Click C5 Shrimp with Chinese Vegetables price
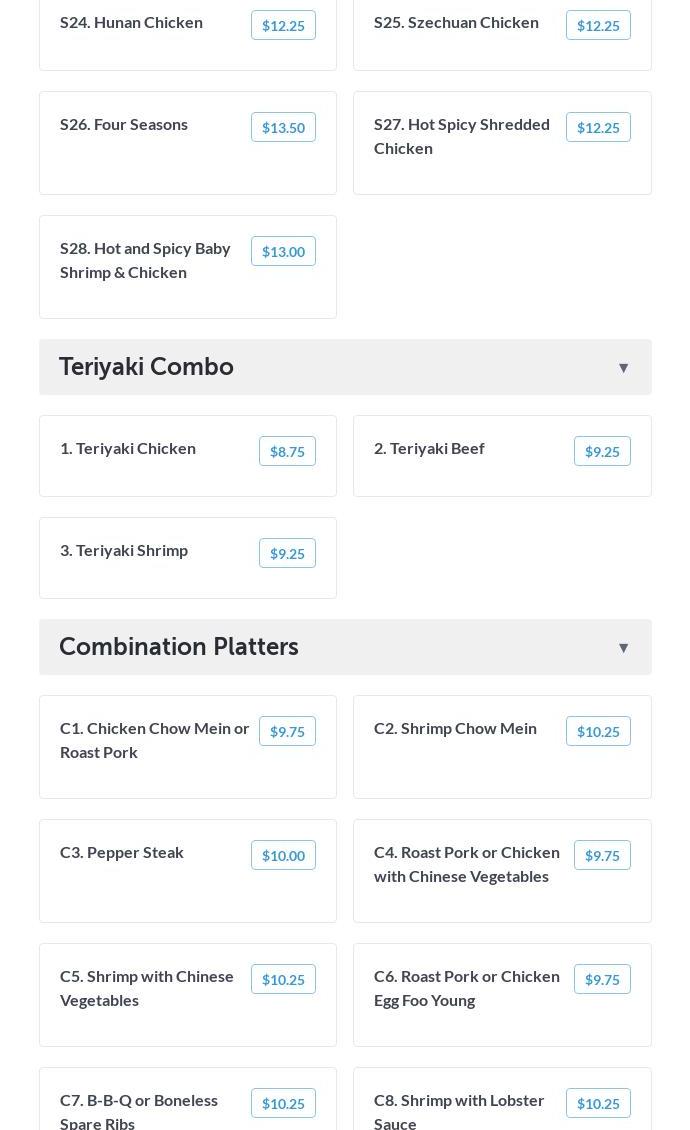 [x=283, y=979]
